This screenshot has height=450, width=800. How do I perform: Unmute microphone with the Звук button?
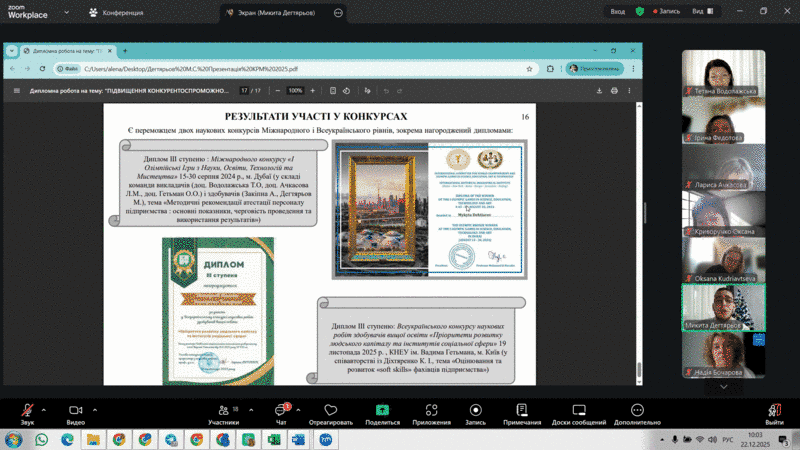click(27, 411)
